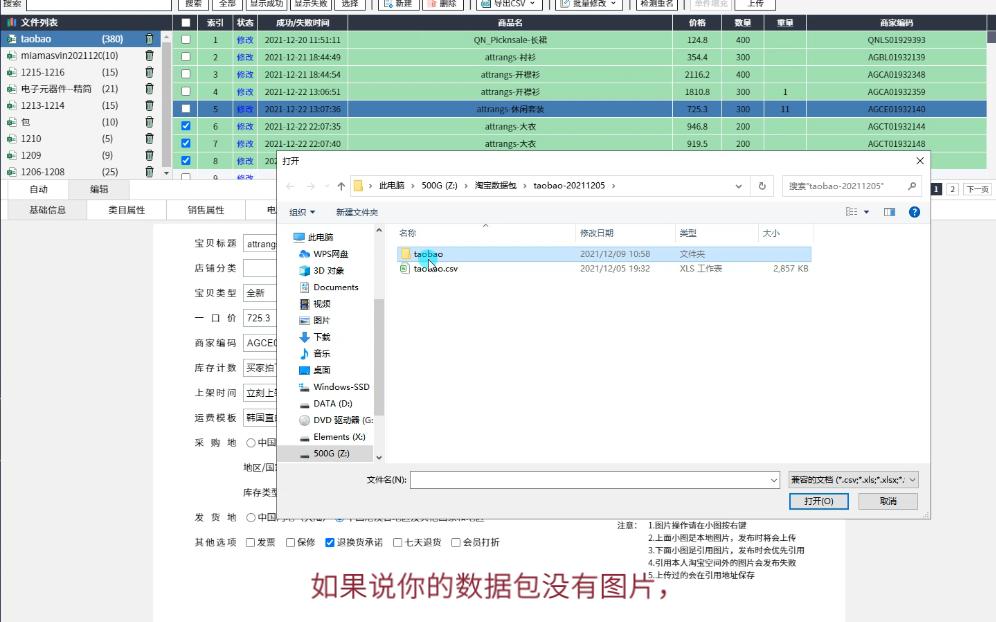Click the refresh icon beside the search box
996x622 pixels.
(763, 186)
